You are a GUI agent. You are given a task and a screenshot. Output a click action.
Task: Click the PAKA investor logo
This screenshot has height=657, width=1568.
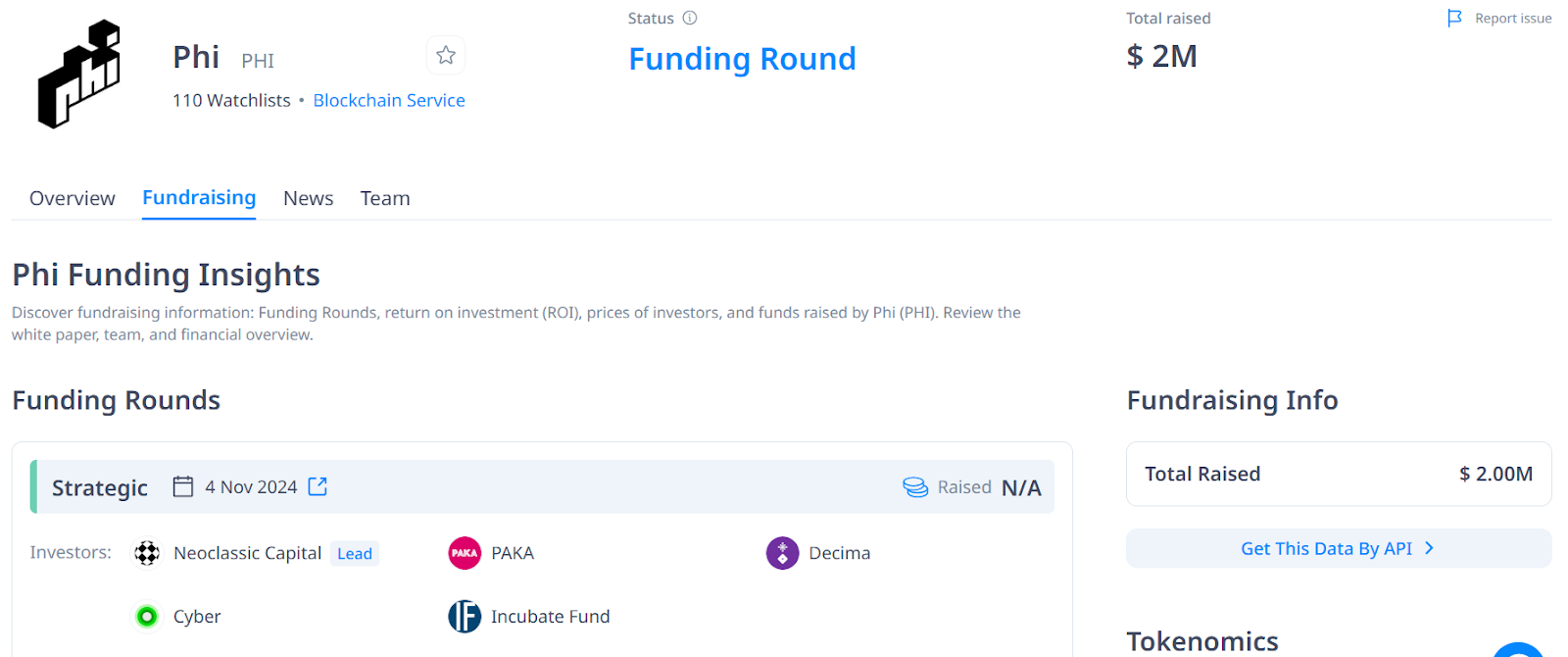[465, 553]
